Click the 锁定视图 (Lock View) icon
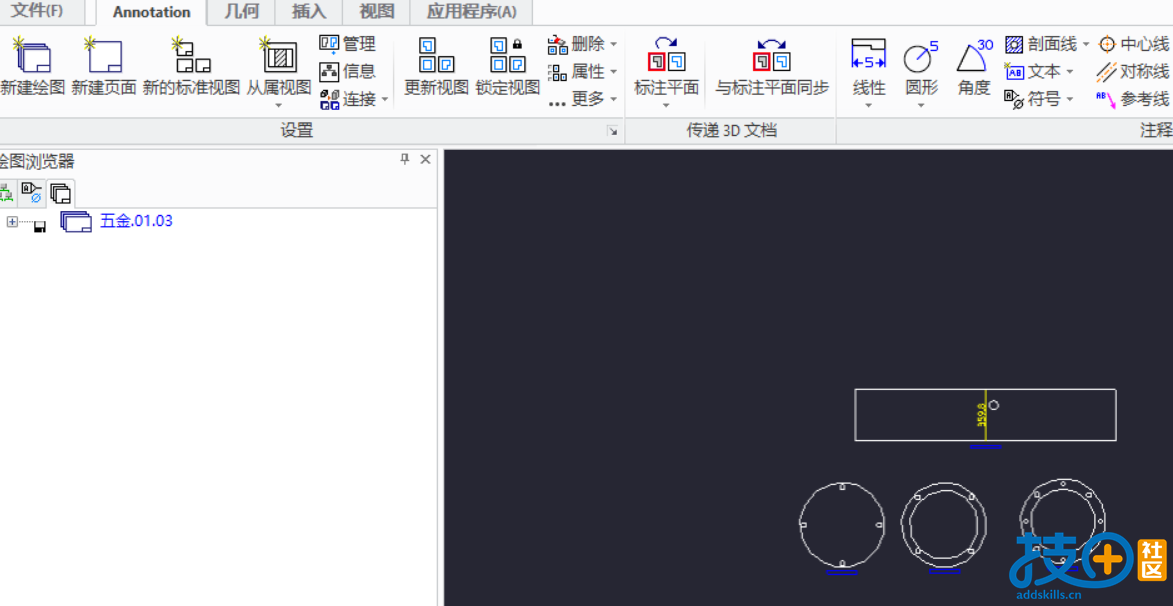The height and width of the screenshot is (606, 1173). (508, 56)
